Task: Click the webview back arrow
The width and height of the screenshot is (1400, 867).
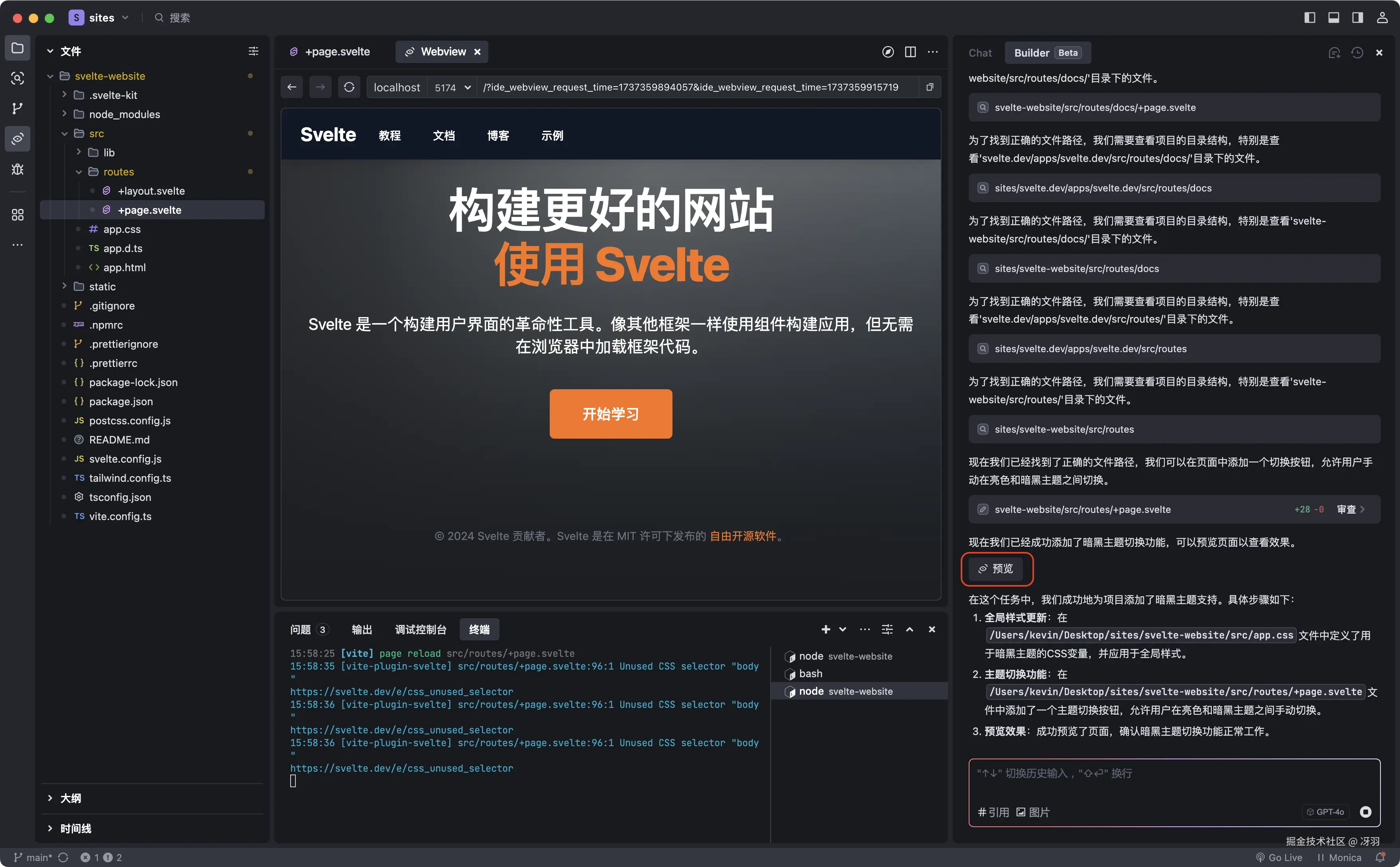Action: (x=292, y=87)
